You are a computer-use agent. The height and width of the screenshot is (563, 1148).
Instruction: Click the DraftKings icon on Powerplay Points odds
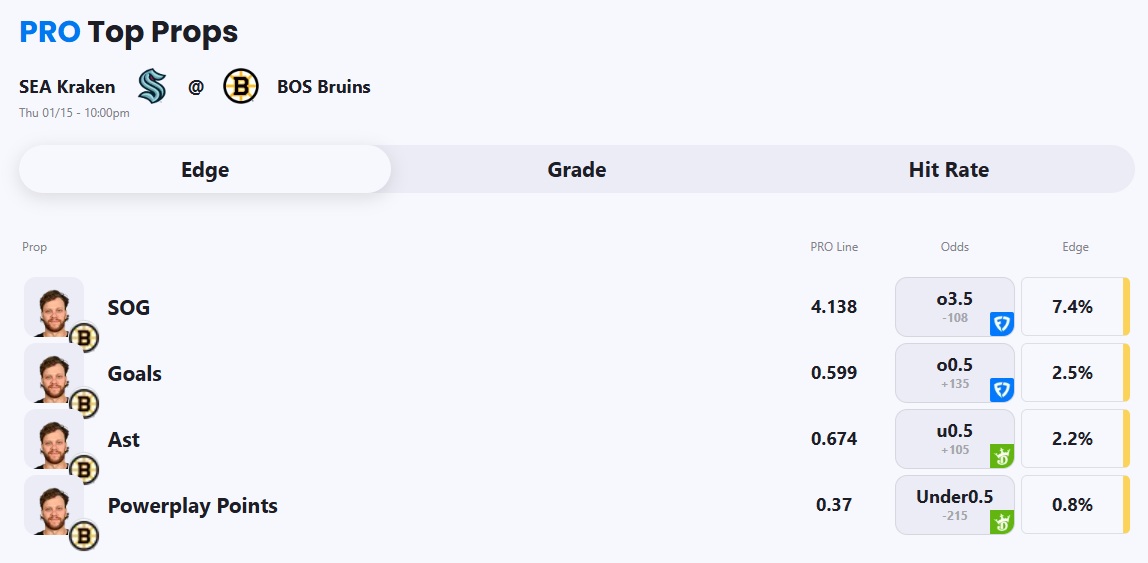[1001, 522]
